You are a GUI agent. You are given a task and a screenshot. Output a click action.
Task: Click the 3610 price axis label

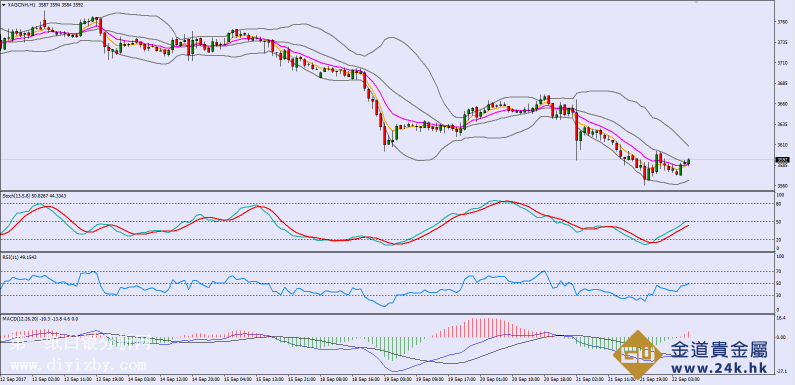781,145
